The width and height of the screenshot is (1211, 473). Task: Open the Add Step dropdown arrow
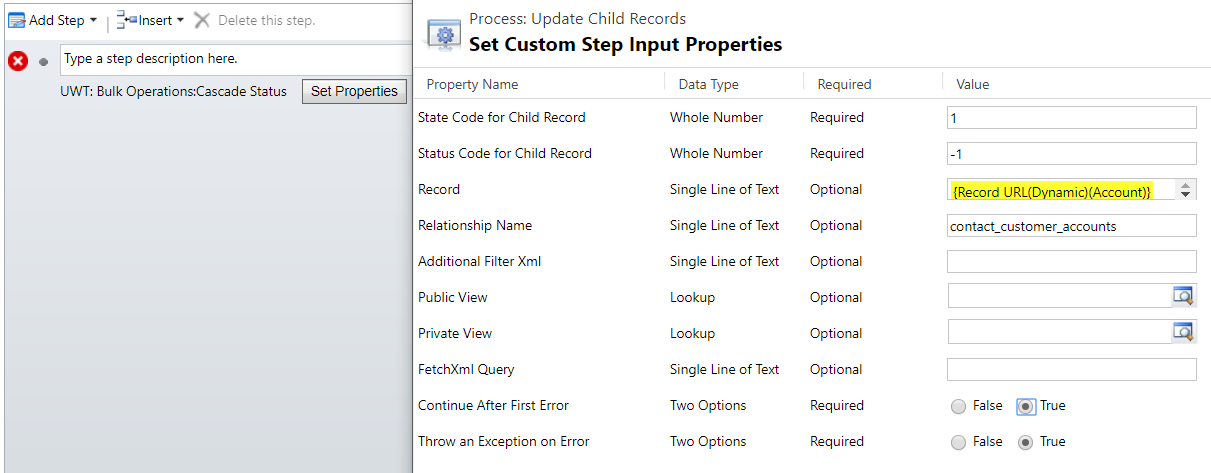(x=93, y=20)
